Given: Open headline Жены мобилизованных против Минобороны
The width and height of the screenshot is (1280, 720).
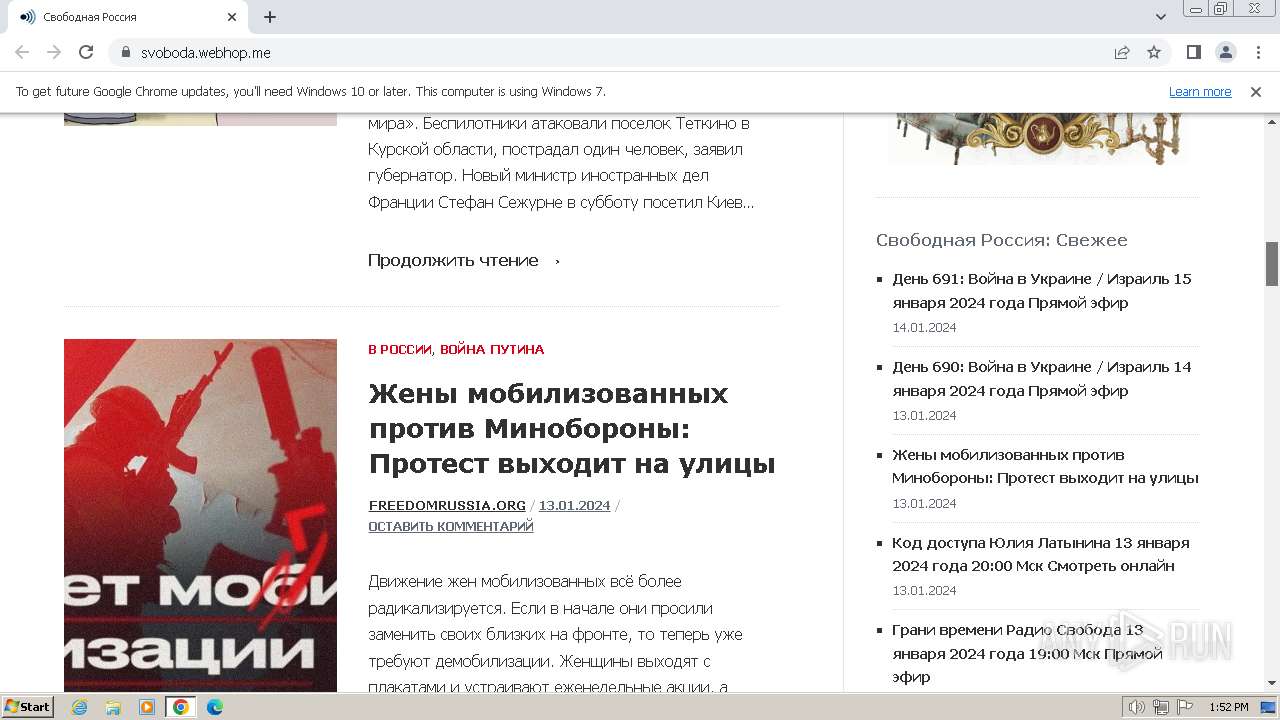Looking at the screenshot, I should point(572,428).
